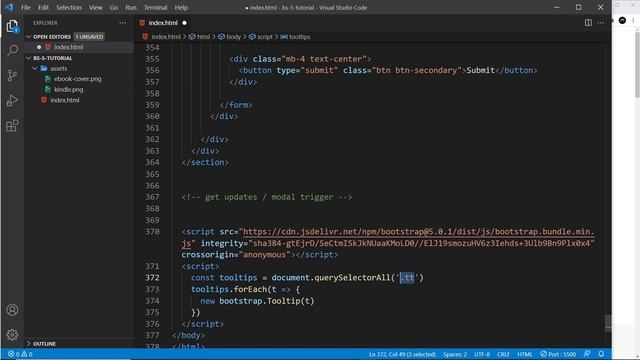Open the Manage gear icon
This screenshot has width=640, height=360.
click(x=12, y=335)
